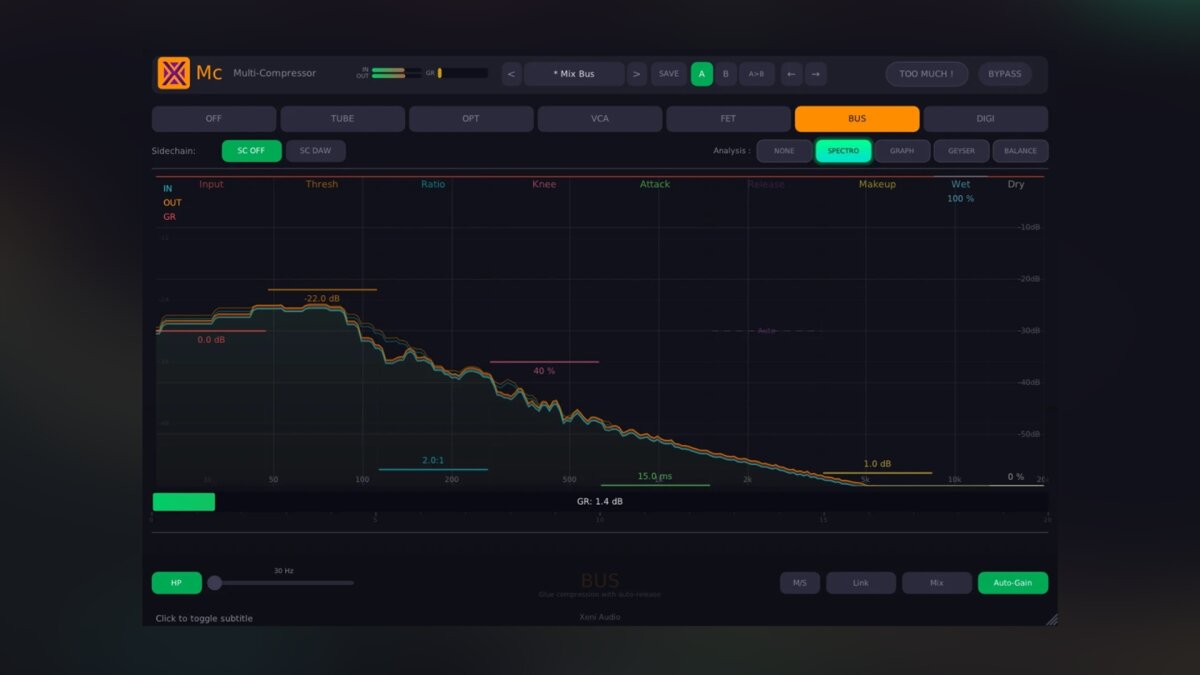Go to next preset with right chevron
Screen dimensions: 1200x675
click(x=636, y=74)
